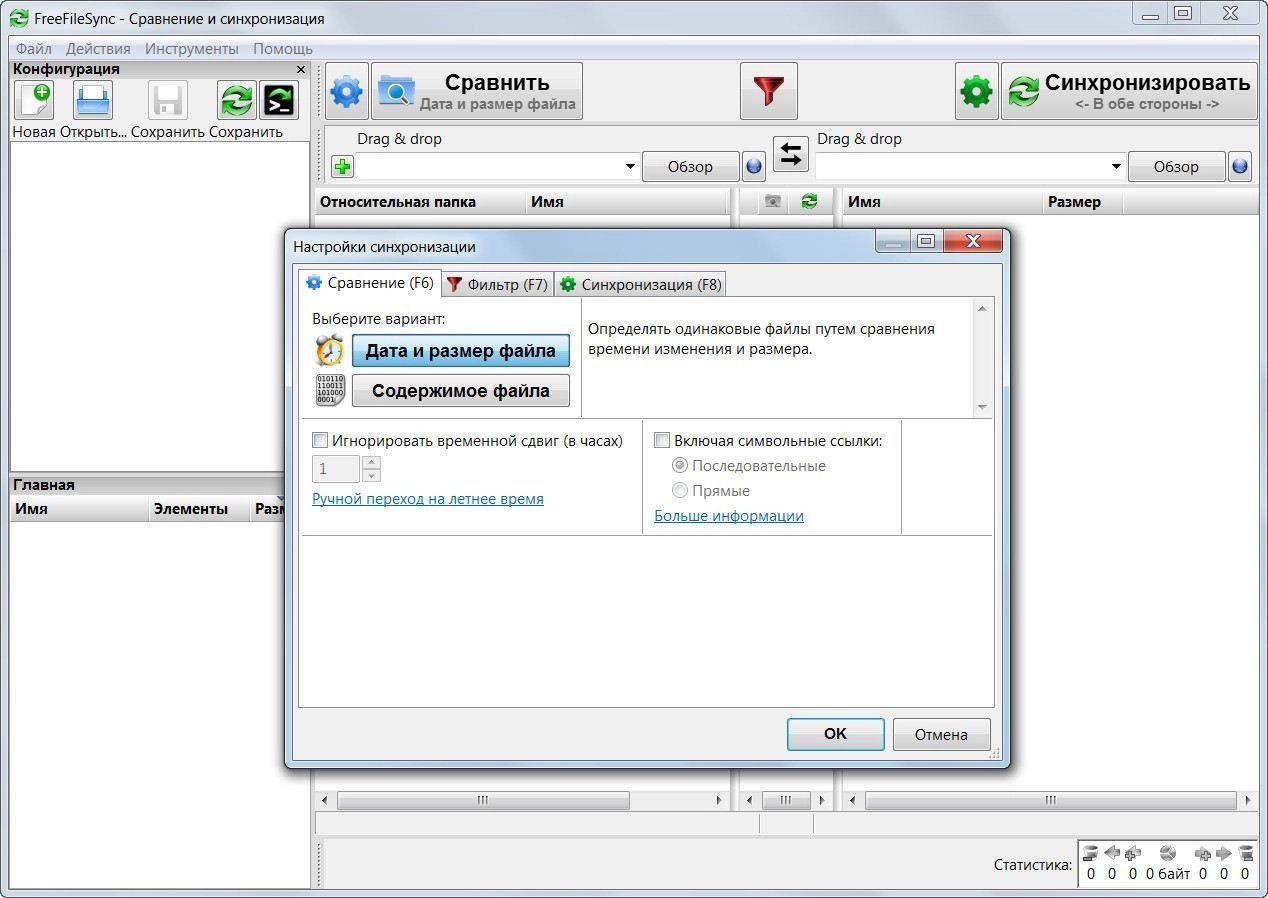Sort by Элементы column in Главная panel

tap(197, 509)
